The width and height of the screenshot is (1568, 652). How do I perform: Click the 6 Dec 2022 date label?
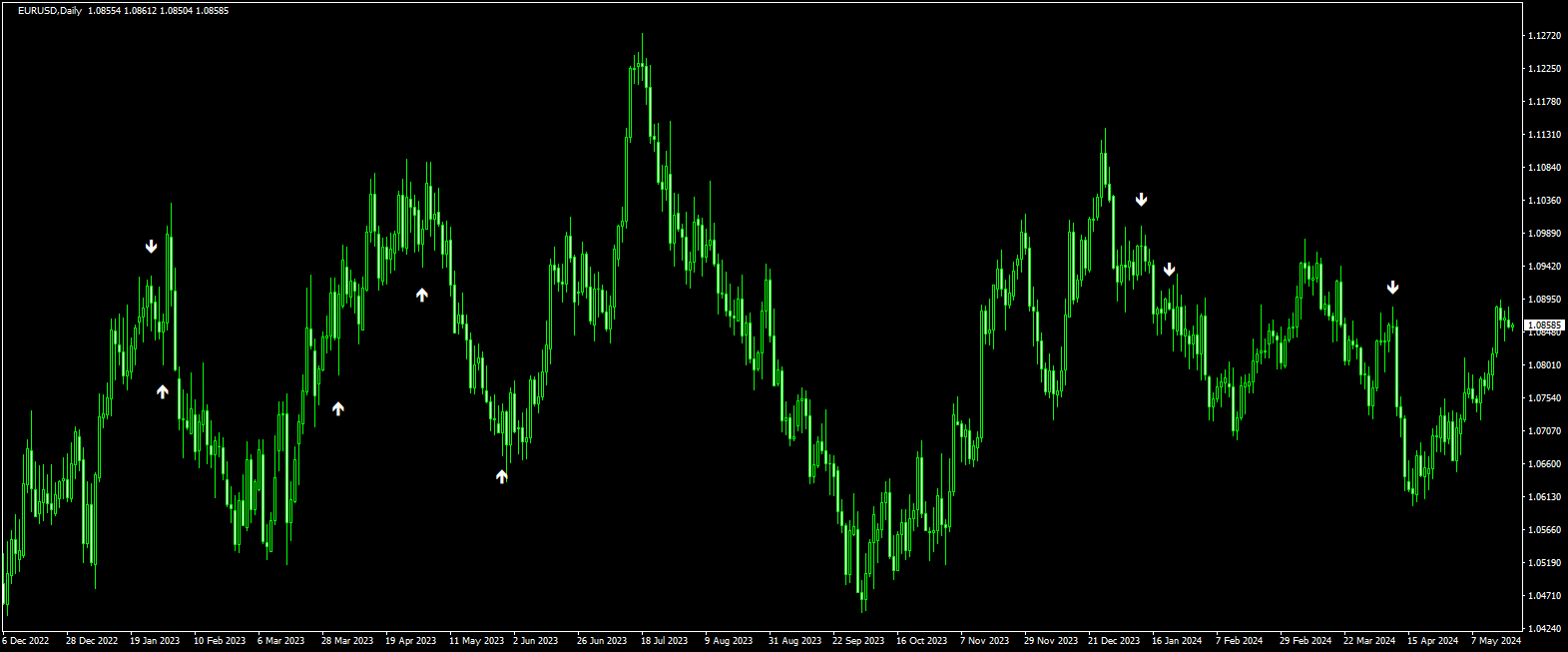click(28, 641)
